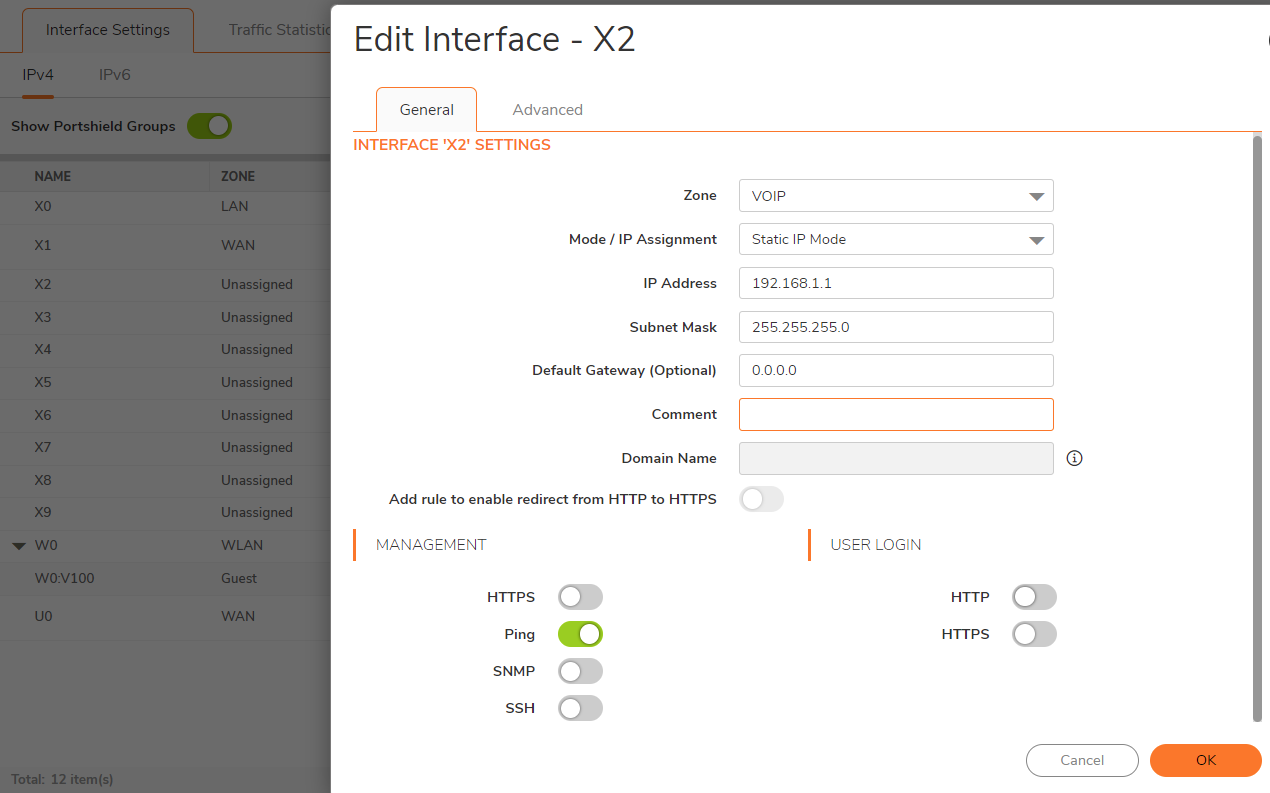Select the X3 interface row
The image size is (1270, 793).
pos(165,318)
